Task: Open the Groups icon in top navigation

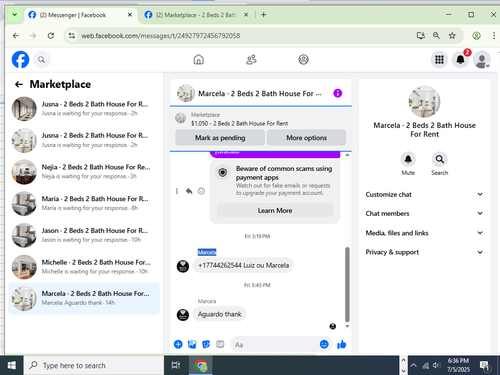Action: (303, 60)
